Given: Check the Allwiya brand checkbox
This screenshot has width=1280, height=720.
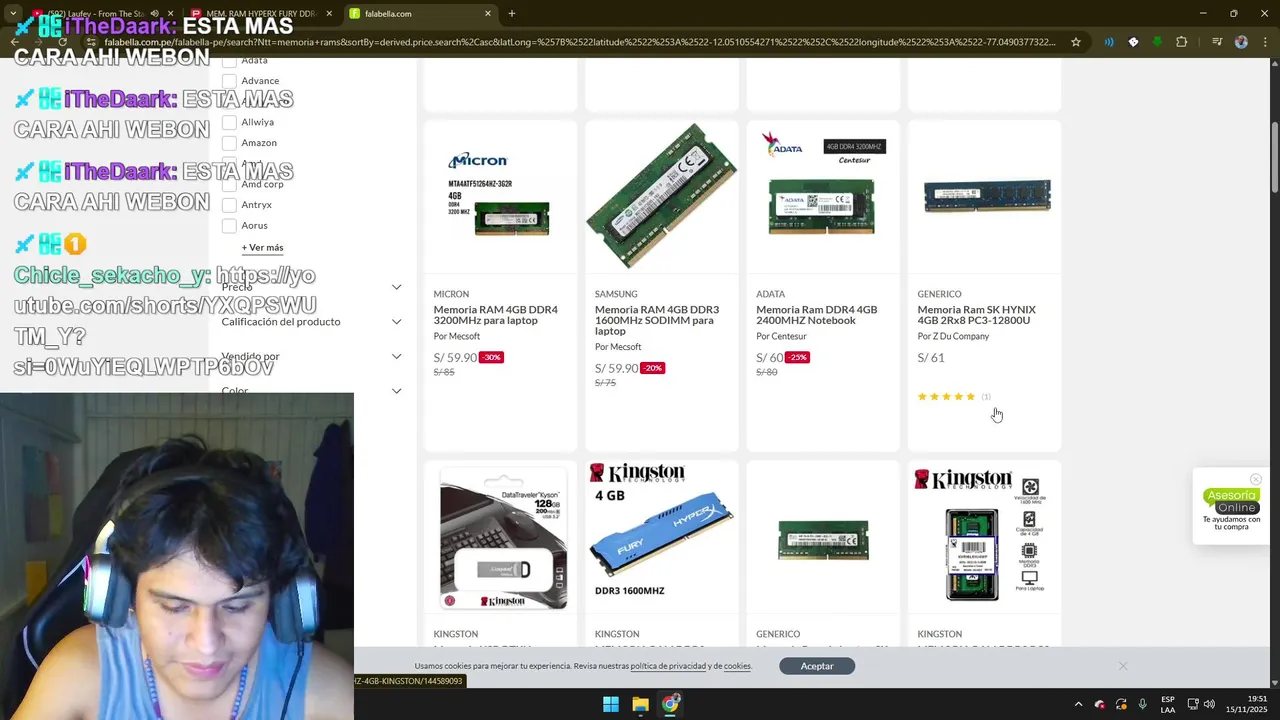Looking at the screenshot, I should click(x=229, y=122).
